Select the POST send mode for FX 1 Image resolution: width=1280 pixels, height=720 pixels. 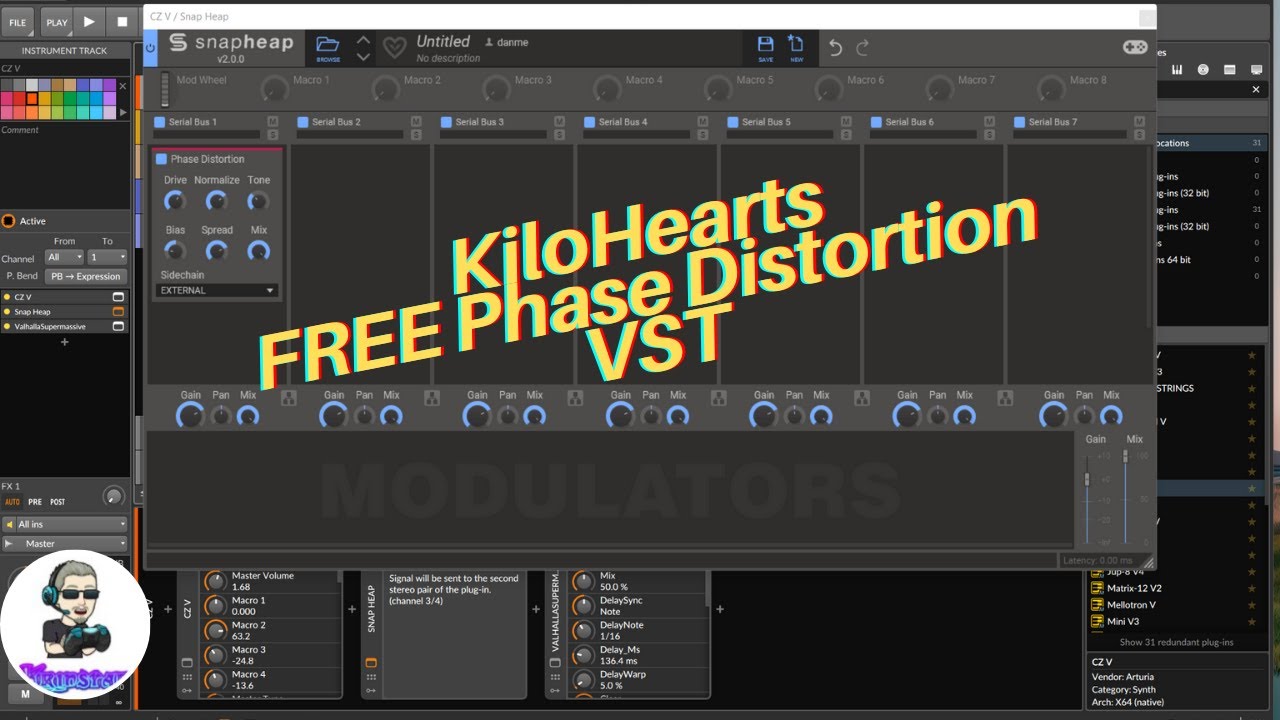tap(58, 502)
